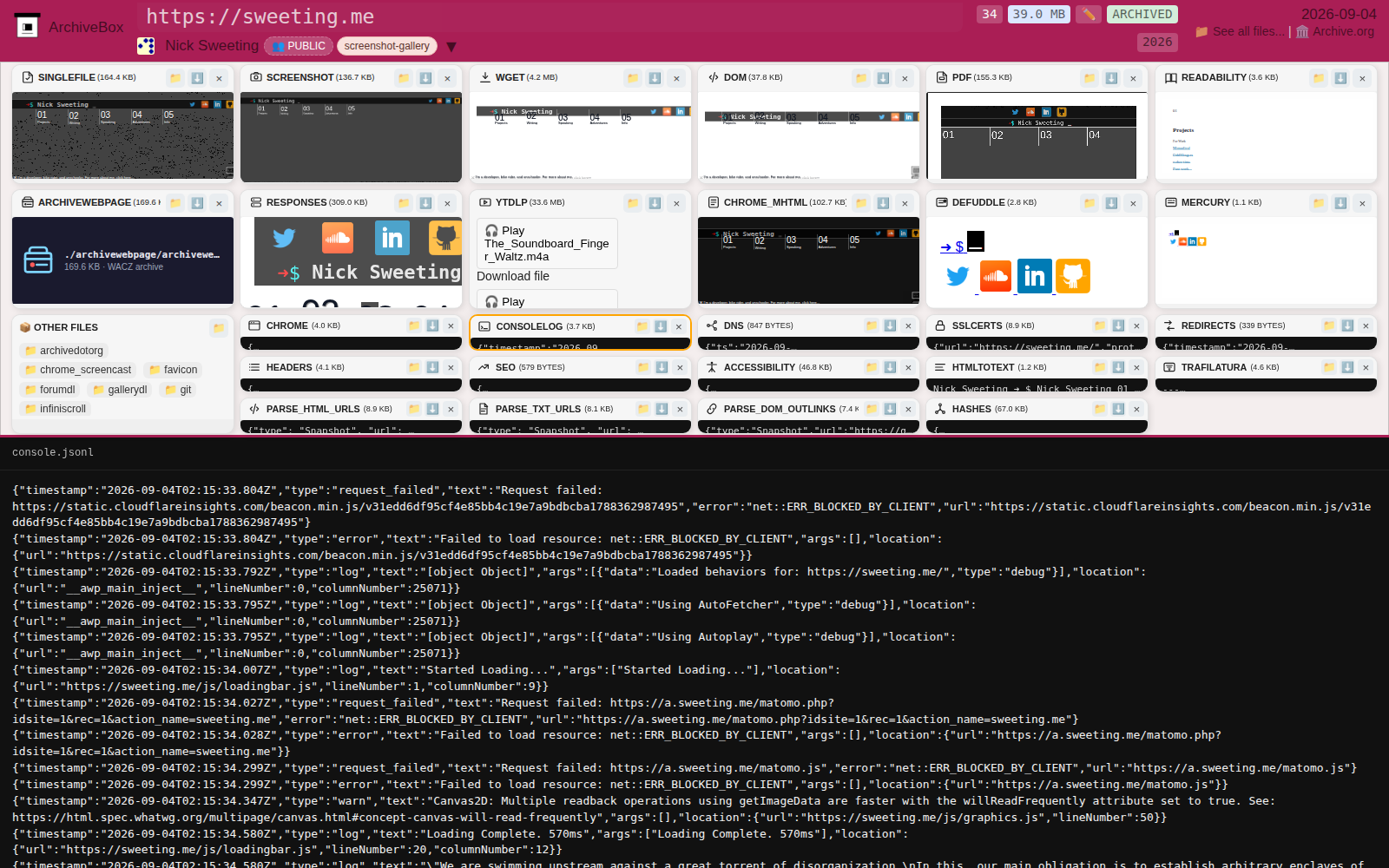Open folder icon on MERCURY card
Screen dimensions: 1389x868
pyautogui.click(x=1319, y=203)
